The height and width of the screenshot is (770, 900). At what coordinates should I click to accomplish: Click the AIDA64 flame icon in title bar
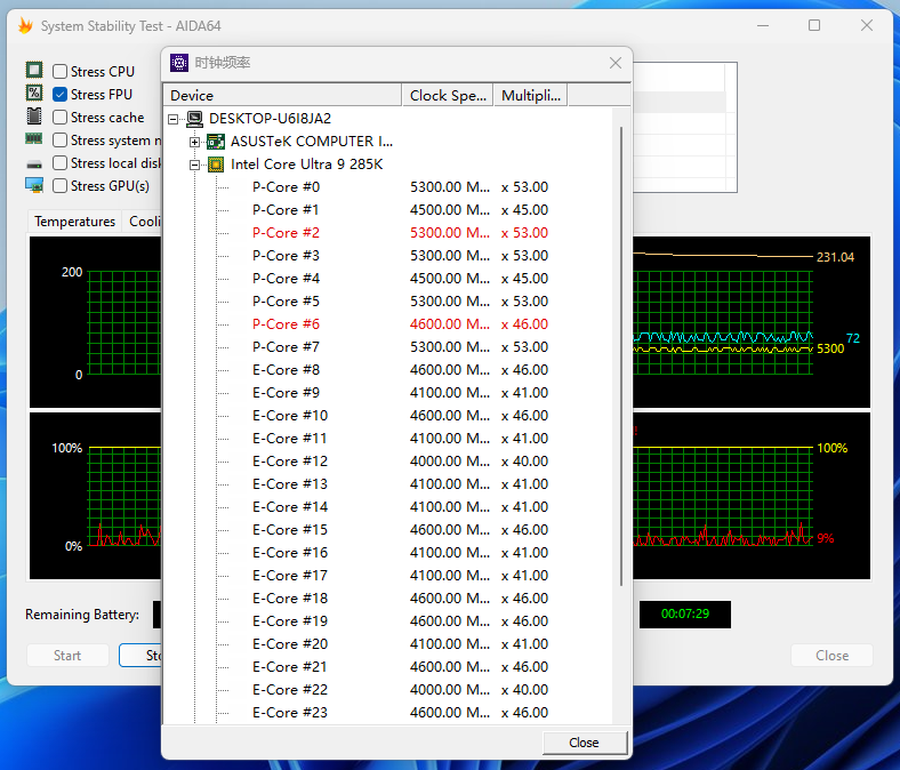point(25,26)
